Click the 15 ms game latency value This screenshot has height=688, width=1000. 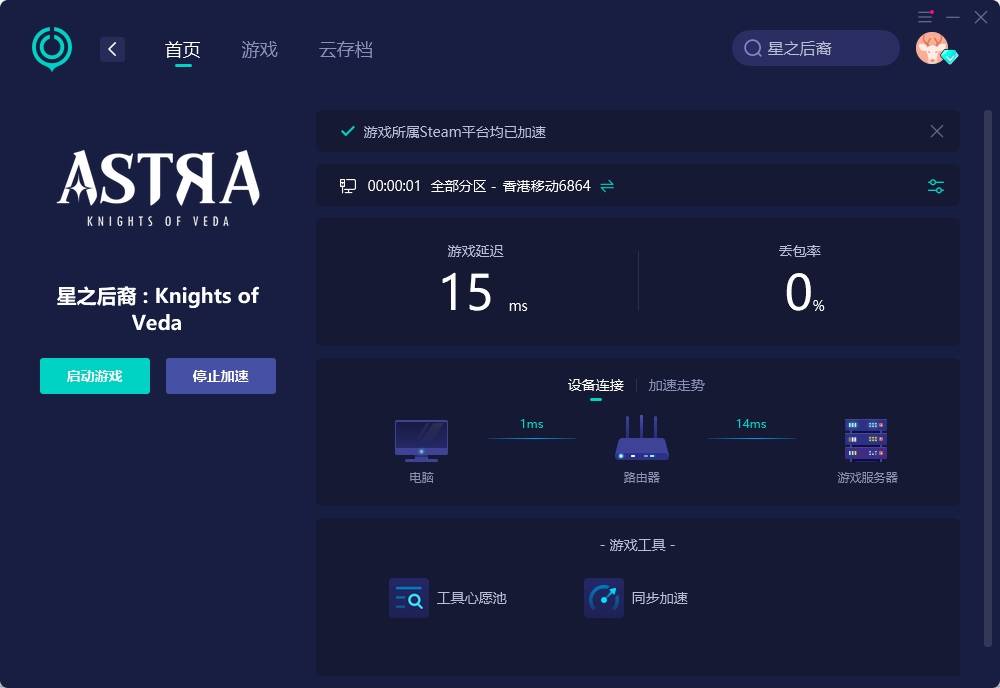(x=483, y=292)
